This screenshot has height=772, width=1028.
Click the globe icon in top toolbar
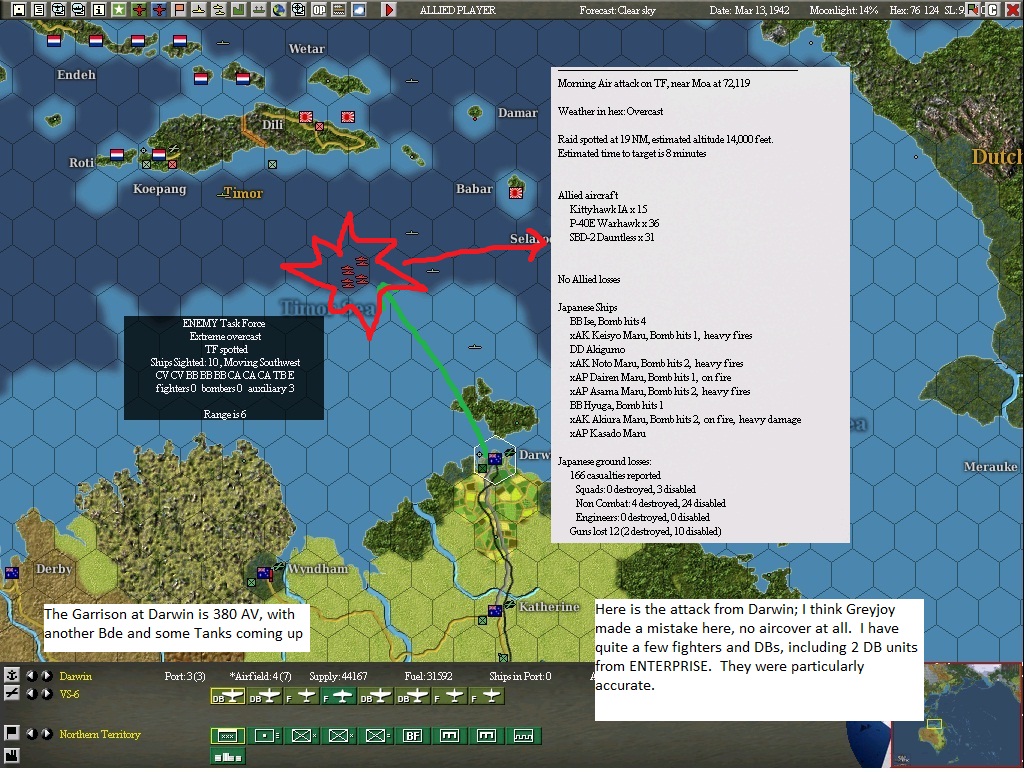coord(279,9)
